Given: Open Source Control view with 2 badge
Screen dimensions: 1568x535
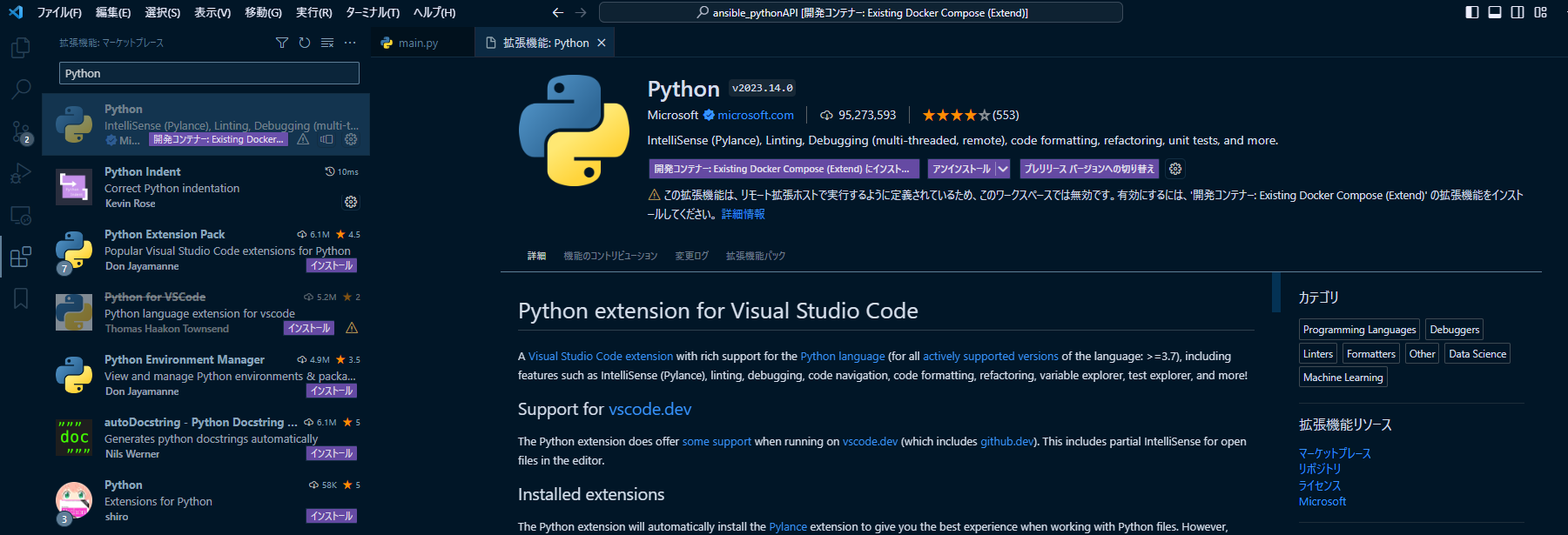Looking at the screenshot, I should click(20, 131).
